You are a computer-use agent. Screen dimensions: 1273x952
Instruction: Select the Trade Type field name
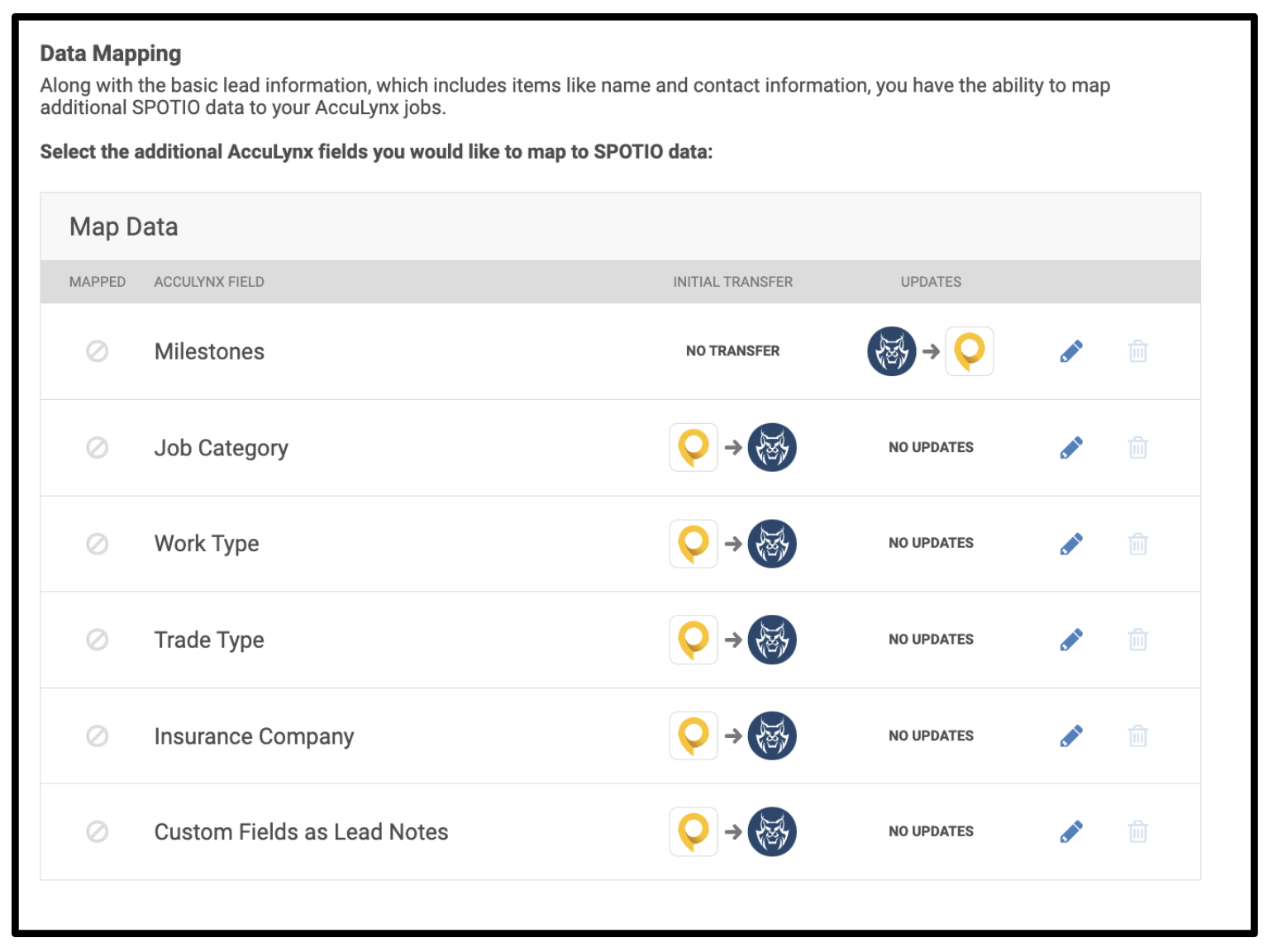(x=209, y=640)
